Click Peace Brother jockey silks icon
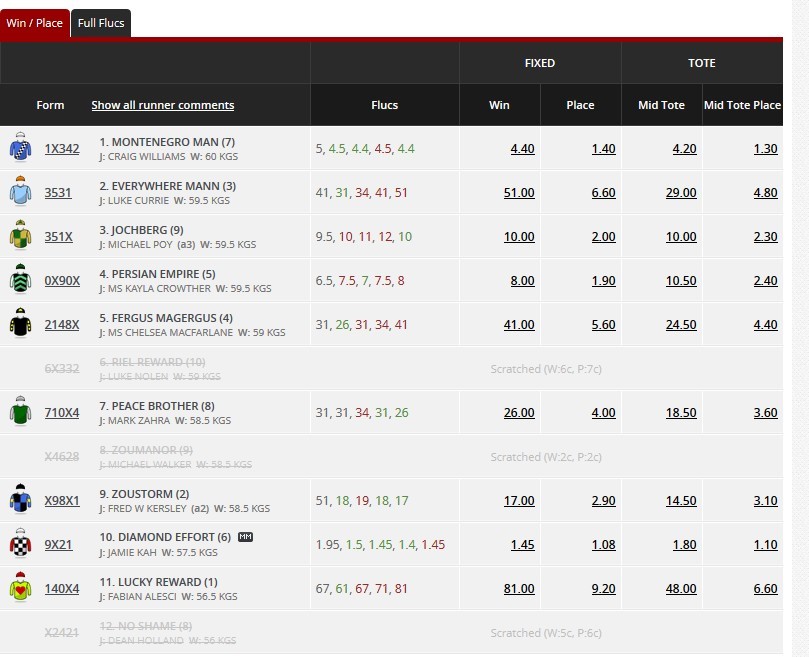Viewport: 809px width, 657px height. (x=21, y=411)
